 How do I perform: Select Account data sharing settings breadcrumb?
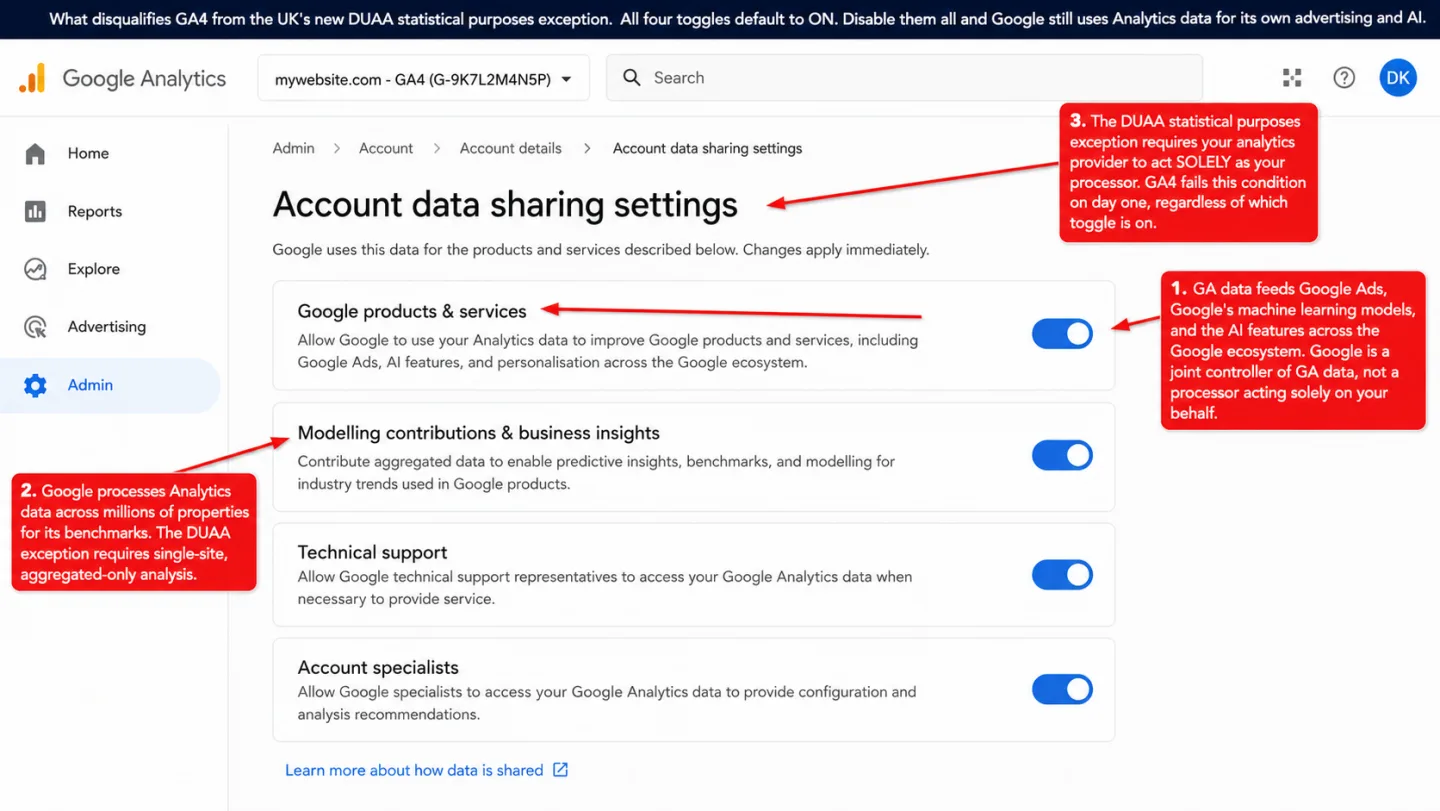tap(707, 148)
